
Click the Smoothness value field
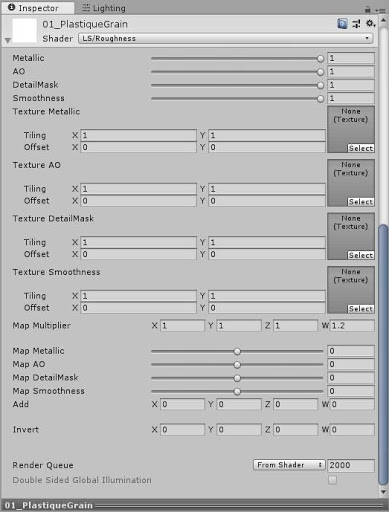click(x=351, y=98)
